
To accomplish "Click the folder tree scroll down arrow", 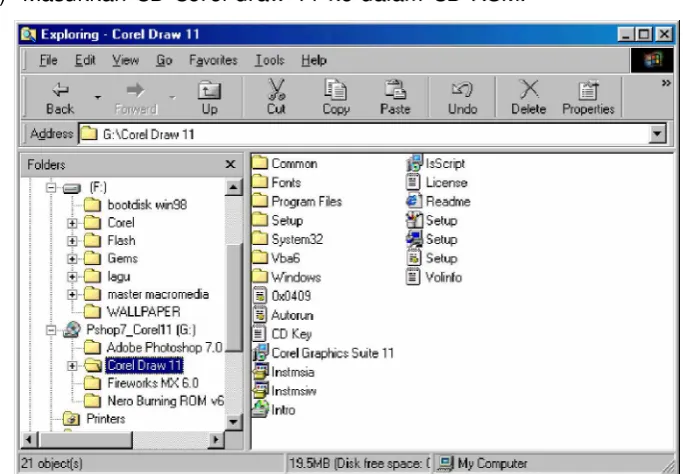I will click(x=233, y=421).
